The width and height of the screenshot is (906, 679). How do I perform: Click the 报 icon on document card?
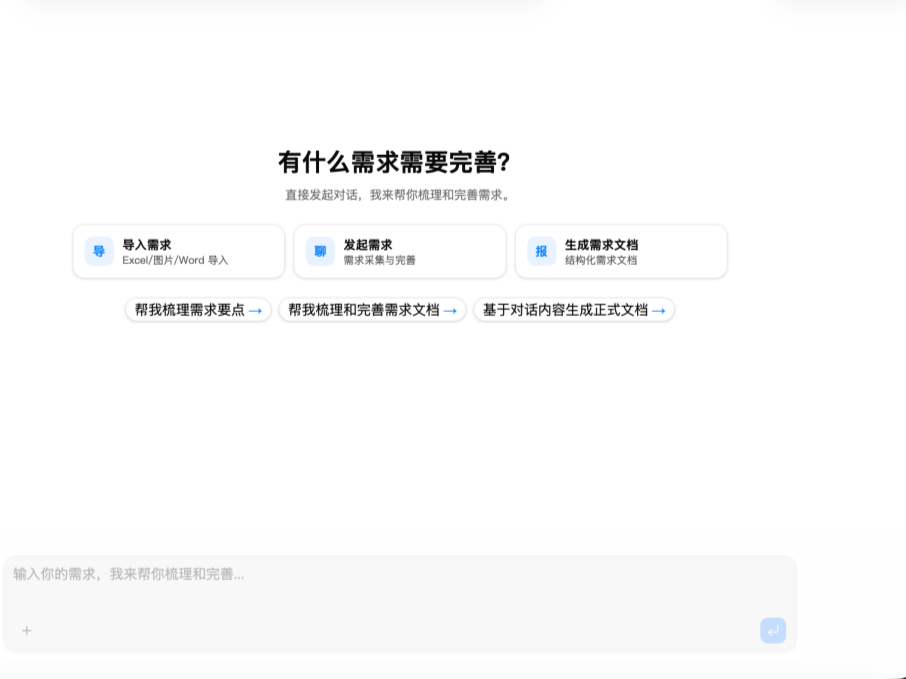[541, 251]
